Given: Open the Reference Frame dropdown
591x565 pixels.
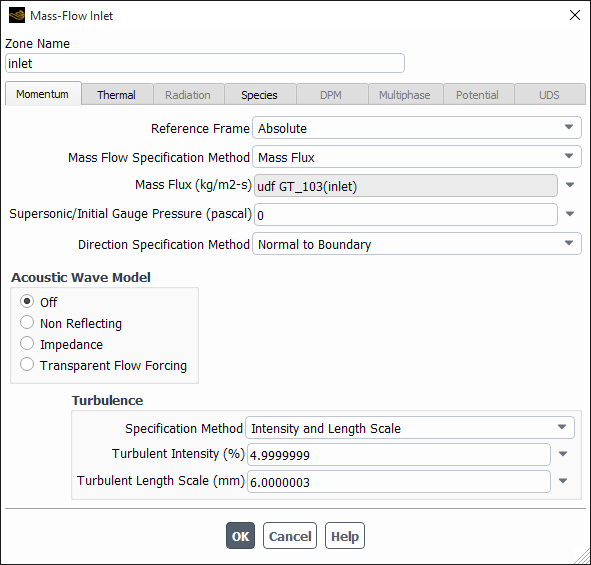Looking at the screenshot, I should (416, 128).
